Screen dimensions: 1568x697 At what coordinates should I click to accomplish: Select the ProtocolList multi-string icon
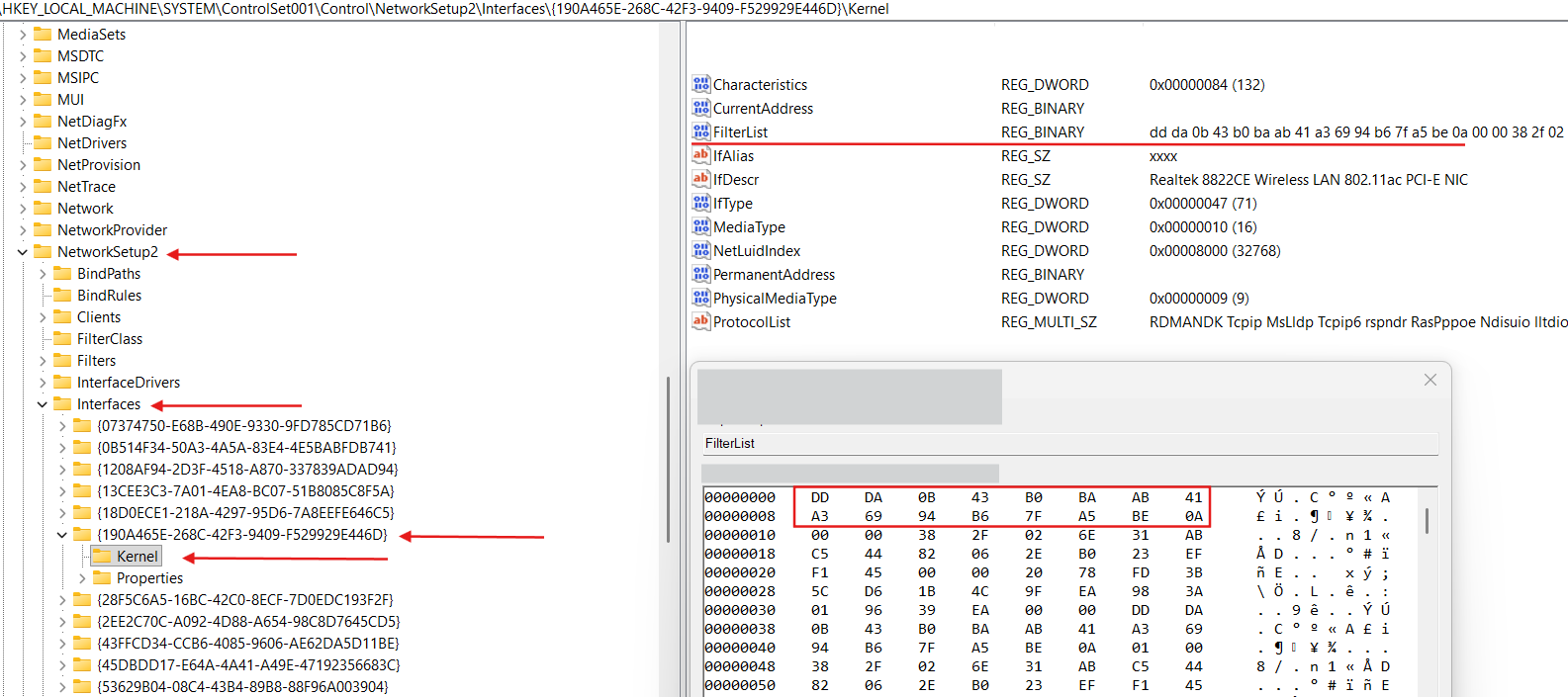(700, 322)
